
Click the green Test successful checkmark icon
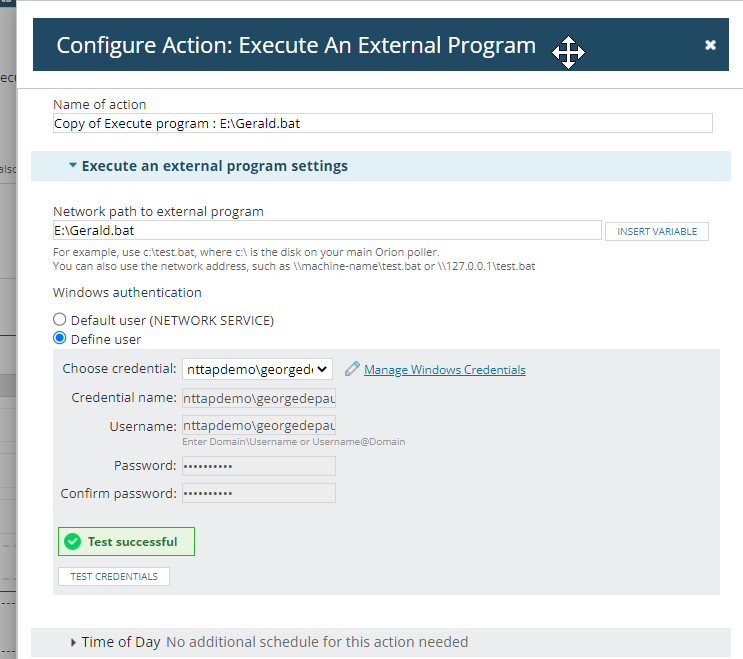(72, 542)
